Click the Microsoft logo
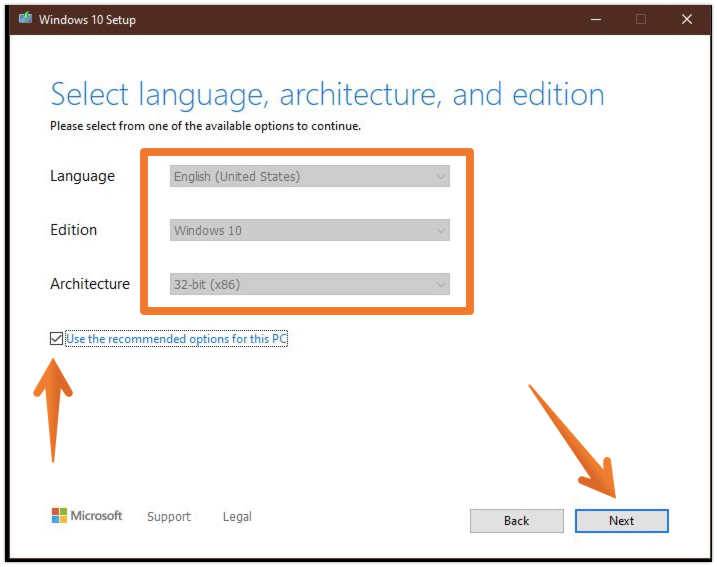This screenshot has height=567, width=717. coord(87,516)
